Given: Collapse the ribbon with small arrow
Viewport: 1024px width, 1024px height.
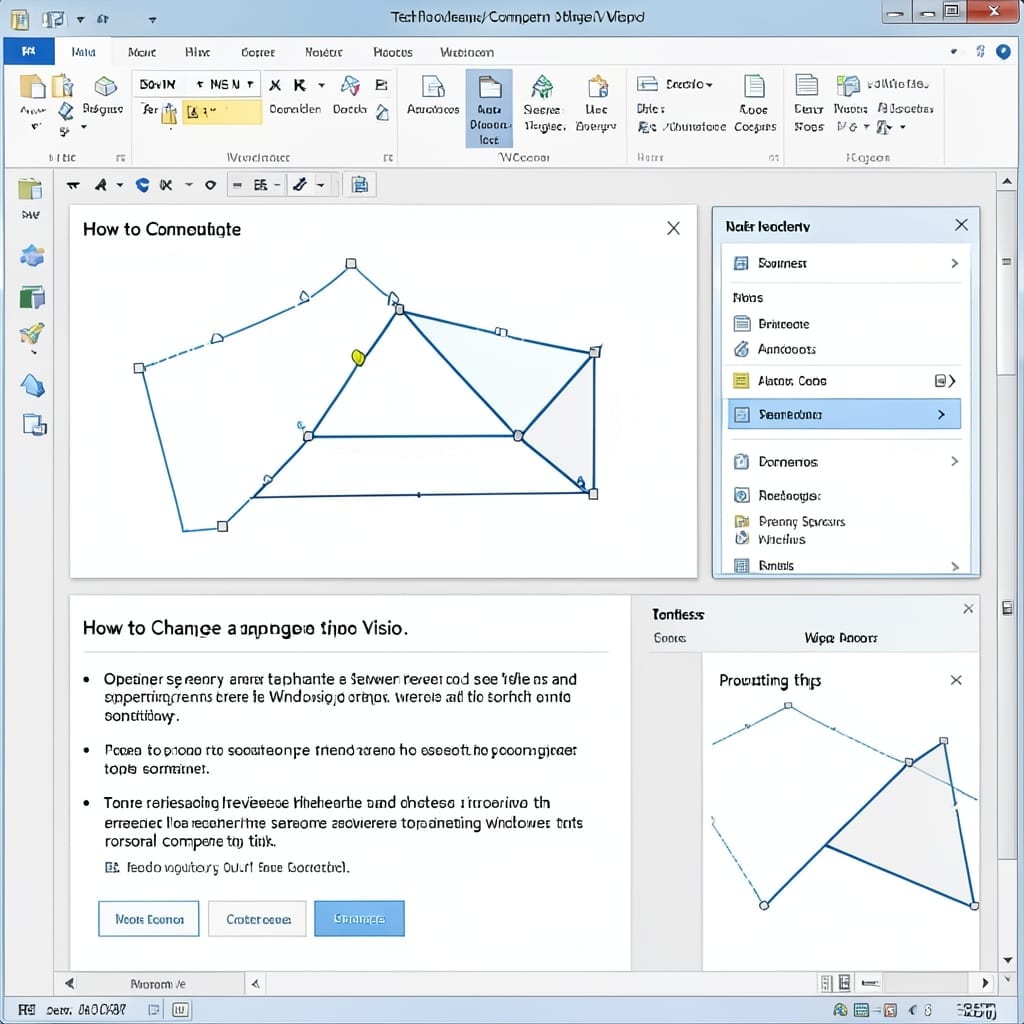Looking at the screenshot, I should 954,51.
